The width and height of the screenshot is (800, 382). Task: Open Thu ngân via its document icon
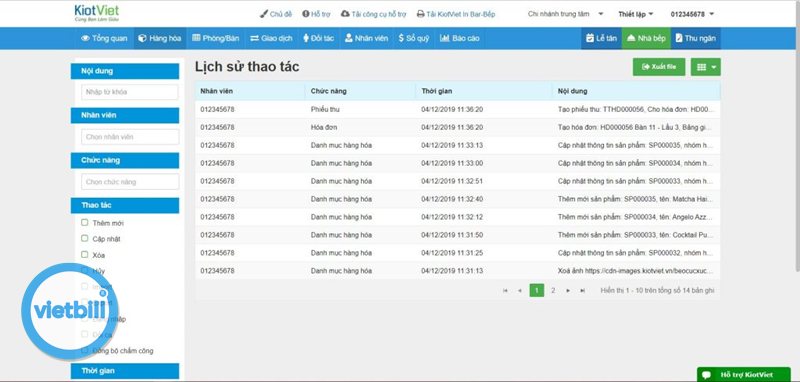[679, 38]
